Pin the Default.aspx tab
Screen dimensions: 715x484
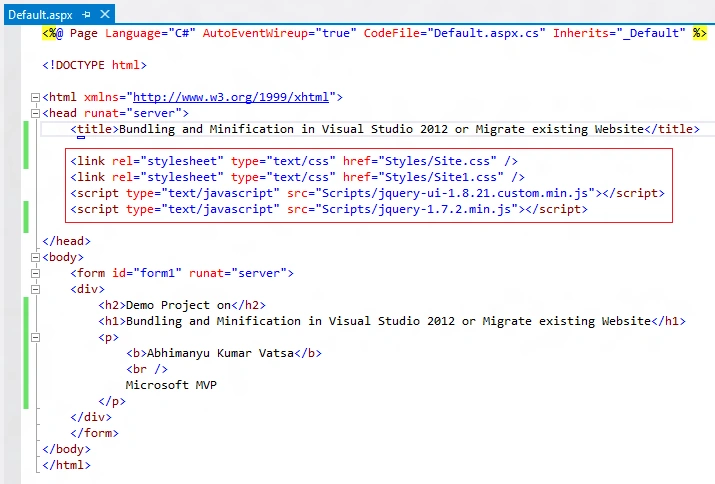(86, 15)
